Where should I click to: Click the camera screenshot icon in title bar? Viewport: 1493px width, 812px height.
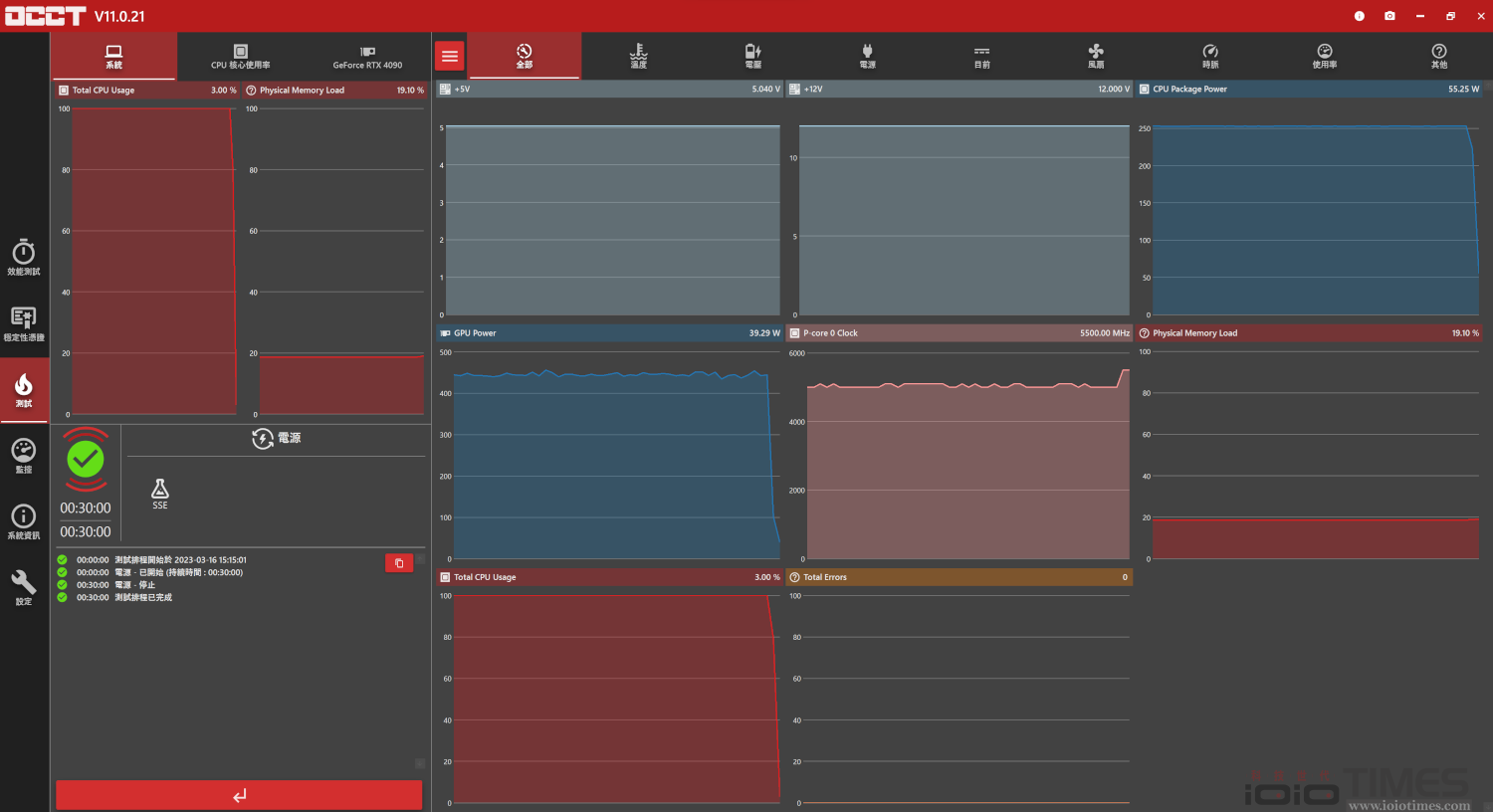[x=1389, y=16]
